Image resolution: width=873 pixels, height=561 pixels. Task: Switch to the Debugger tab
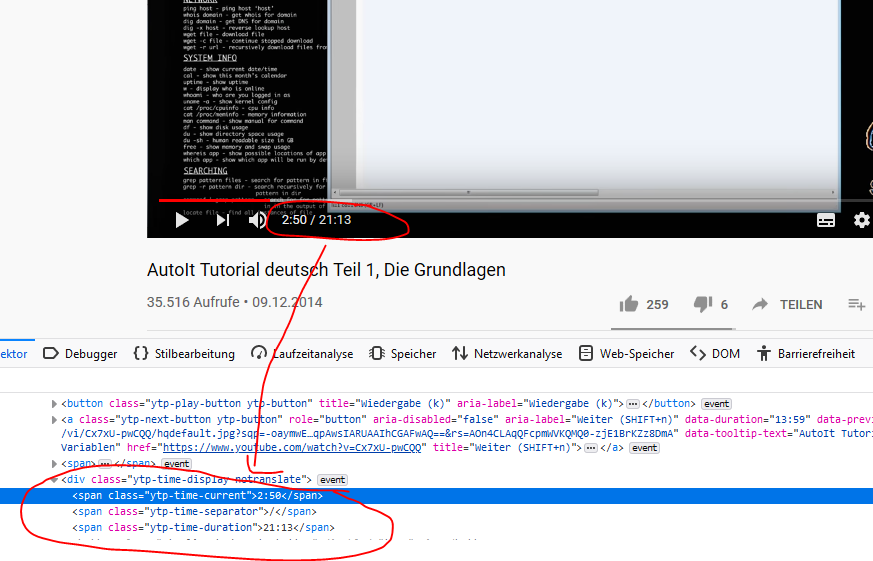(80, 353)
